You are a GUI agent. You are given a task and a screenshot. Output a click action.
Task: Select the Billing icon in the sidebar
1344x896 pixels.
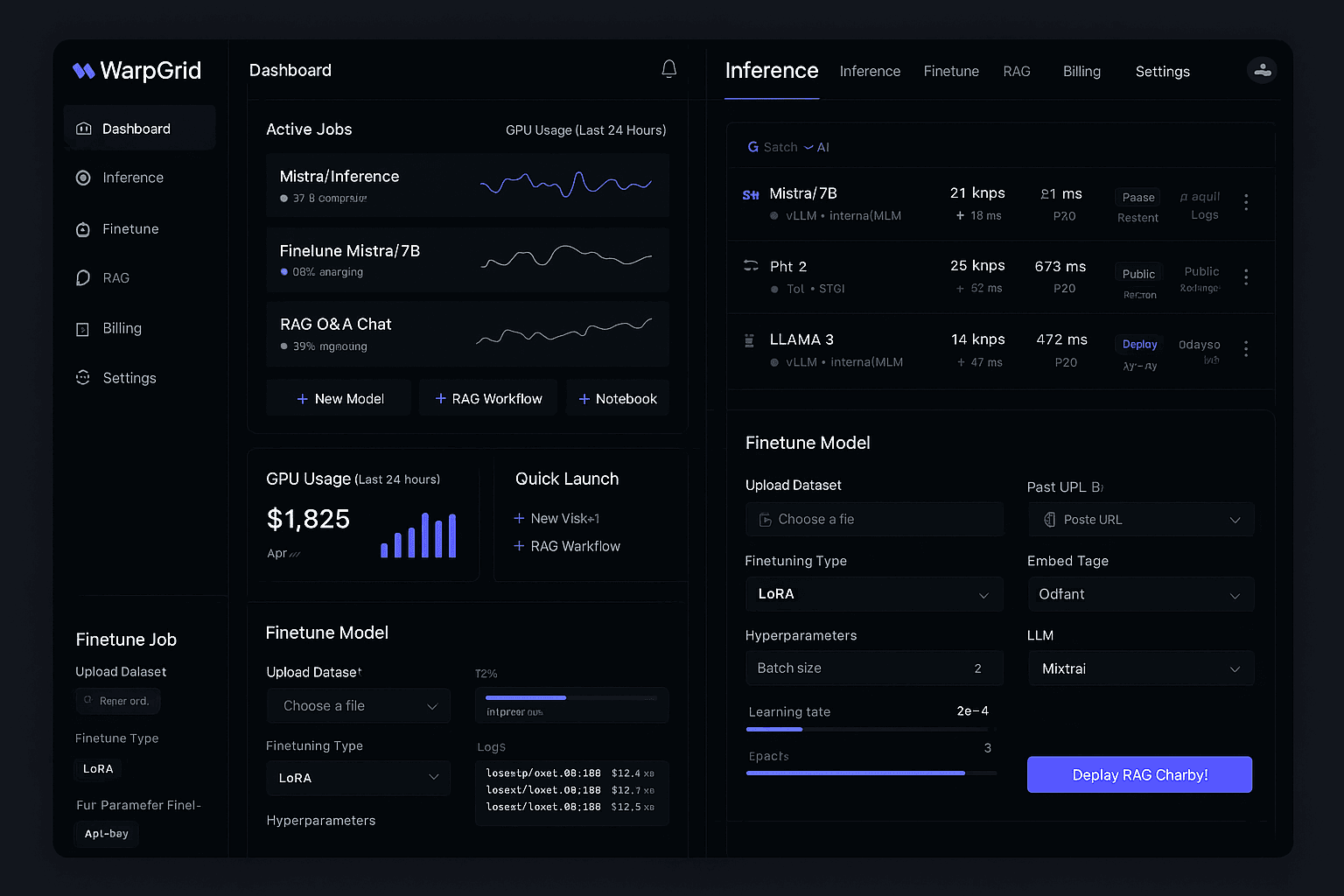[83, 328]
